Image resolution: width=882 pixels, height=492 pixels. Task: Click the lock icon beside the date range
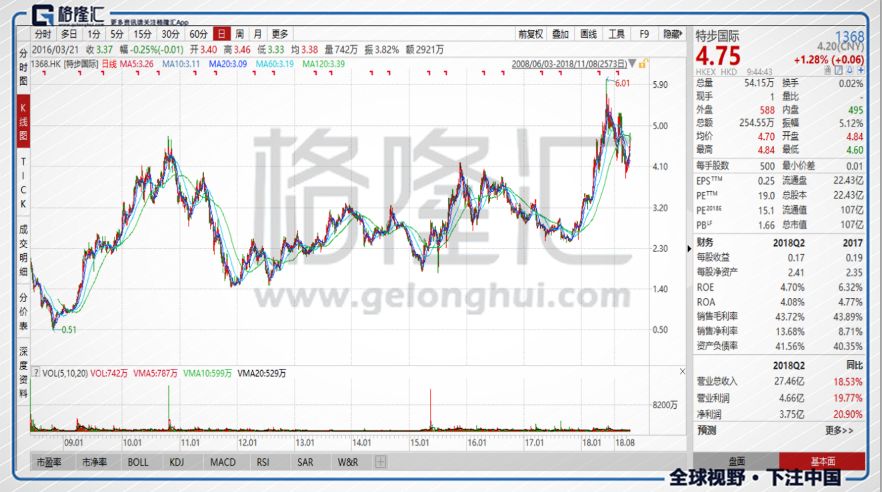(642, 64)
